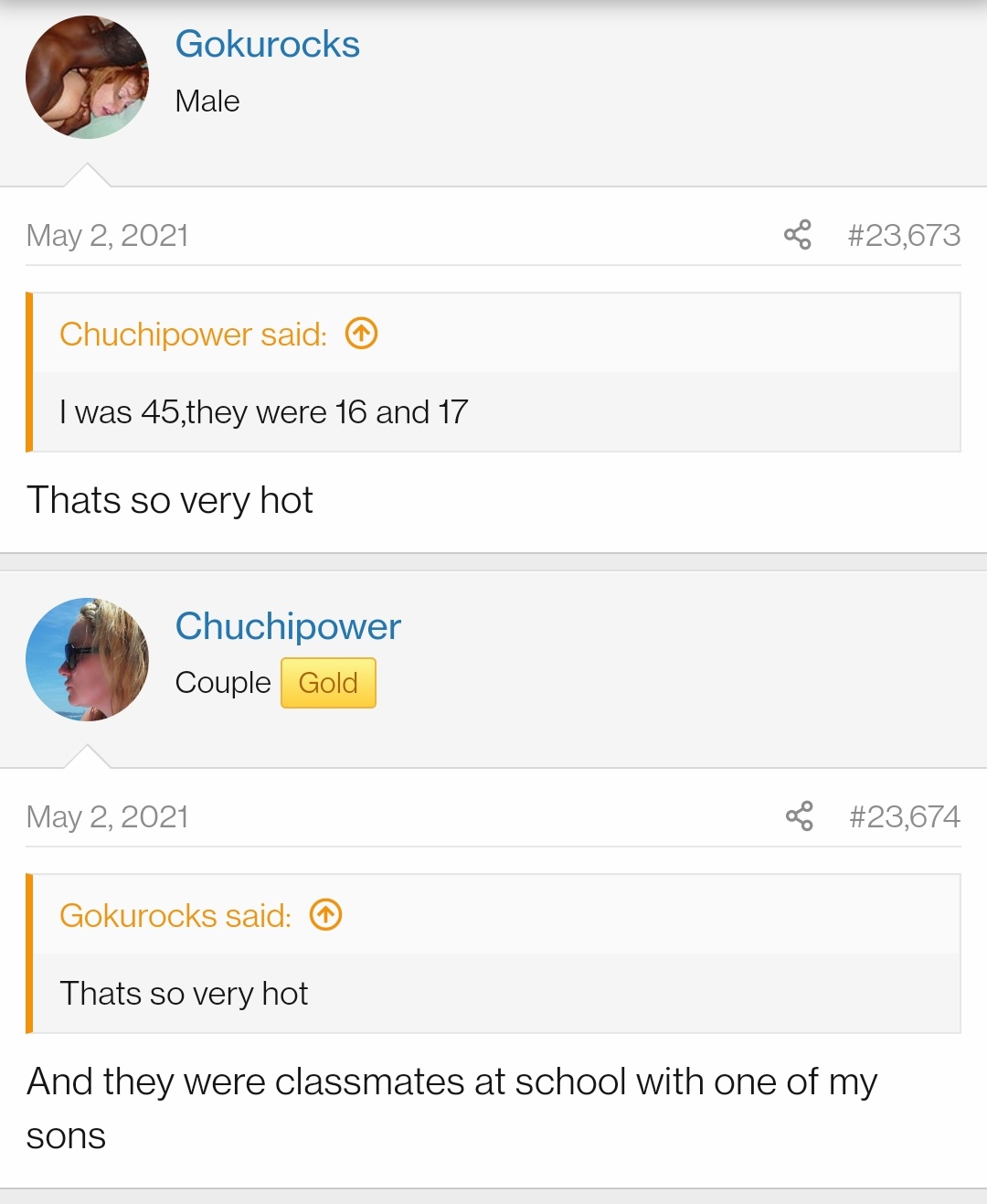Screen dimensions: 987x1204
Task: Open the Chuchipower username link
Action: (x=288, y=626)
